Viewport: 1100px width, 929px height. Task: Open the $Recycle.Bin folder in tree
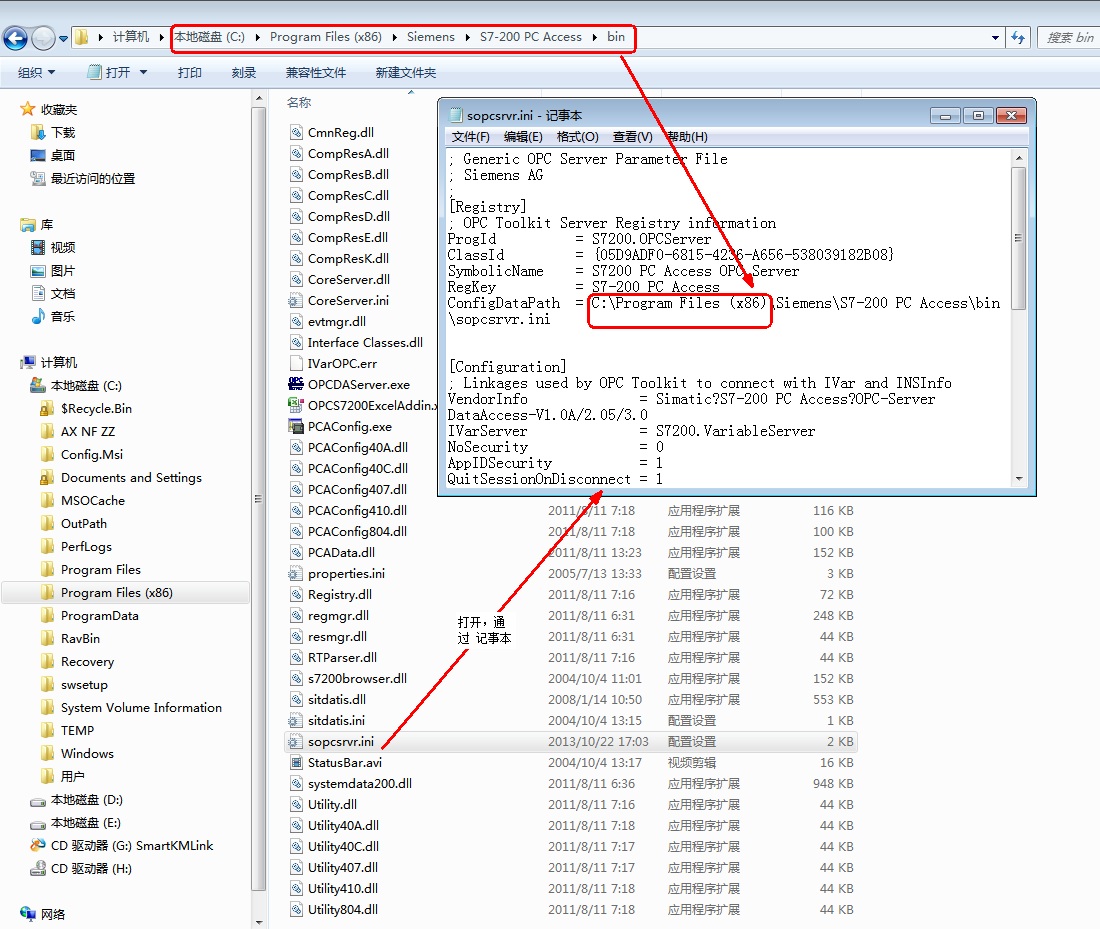[x=86, y=408]
